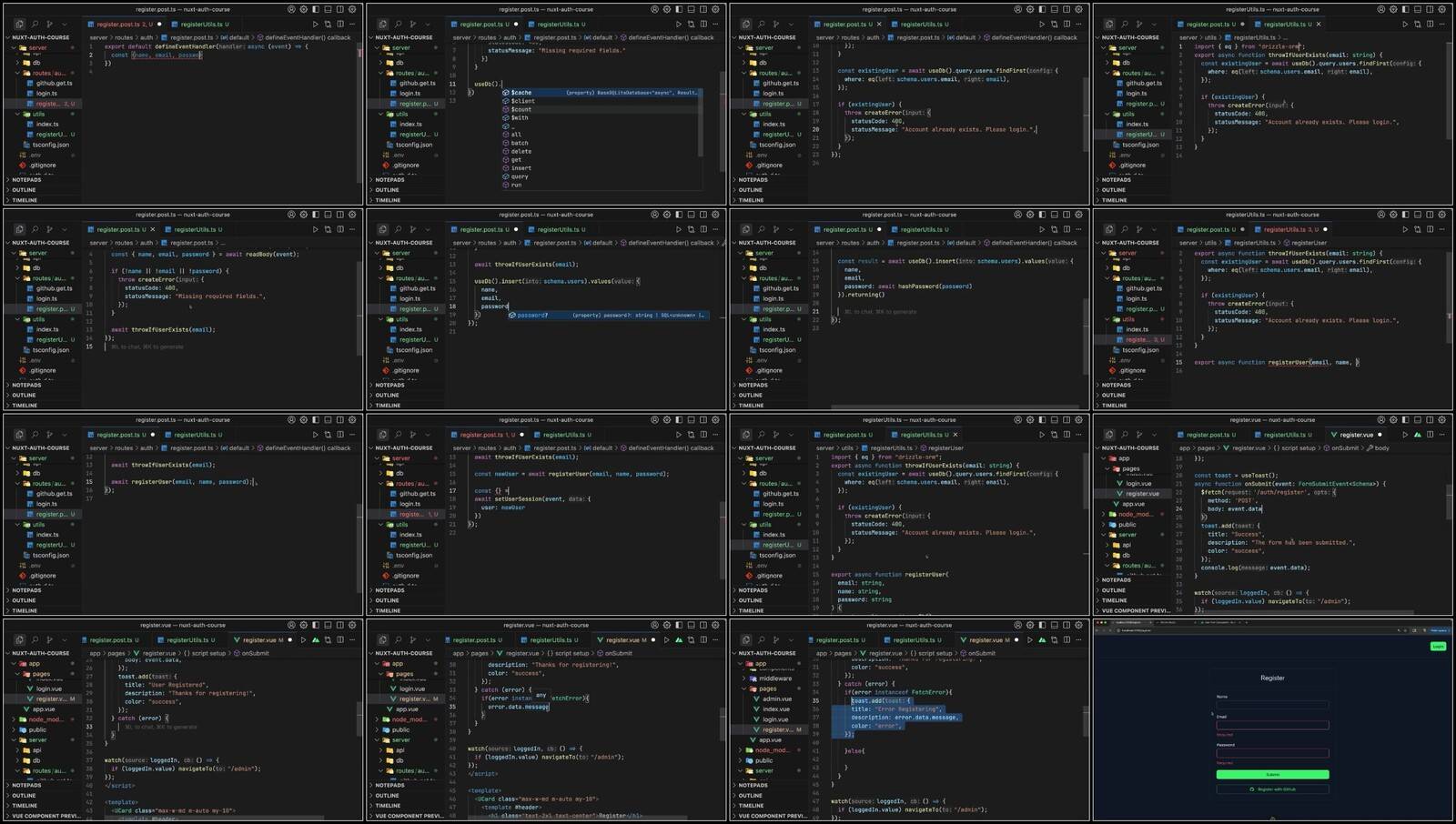This screenshot has width=1456, height=824.
Task: Open Changes icon beside 'register.post.ts 2, U' tab
Action: [x=328, y=25]
